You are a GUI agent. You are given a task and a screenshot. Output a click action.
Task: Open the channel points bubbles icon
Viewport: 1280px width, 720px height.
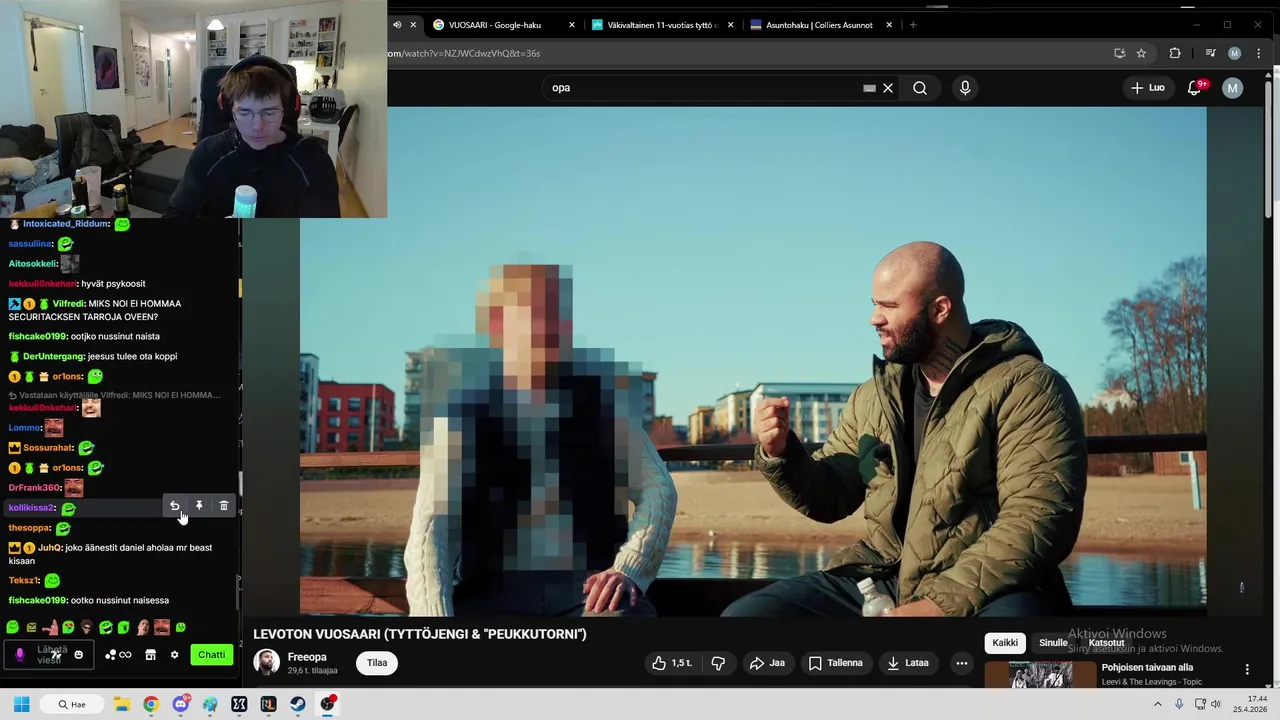pyautogui.click(x=111, y=655)
